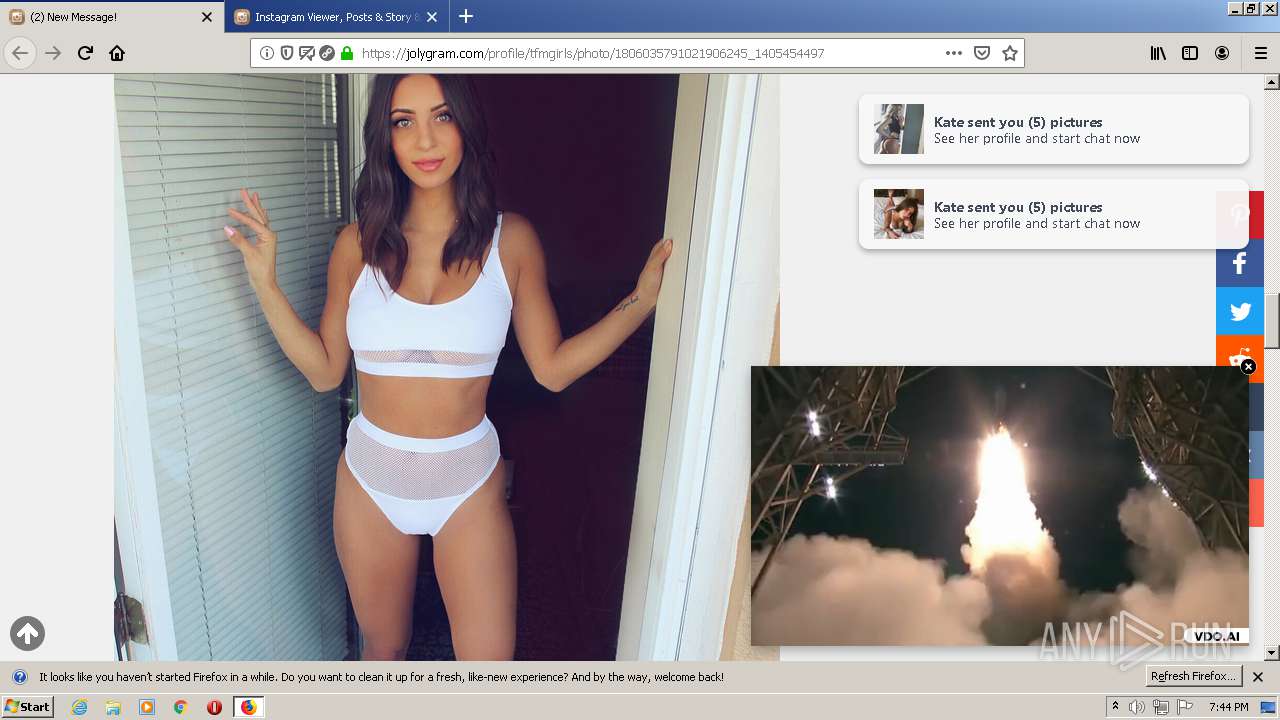Switch to Instagram Viewer tab
Image resolution: width=1280 pixels, height=720 pixels.
[x=337, y=17]
